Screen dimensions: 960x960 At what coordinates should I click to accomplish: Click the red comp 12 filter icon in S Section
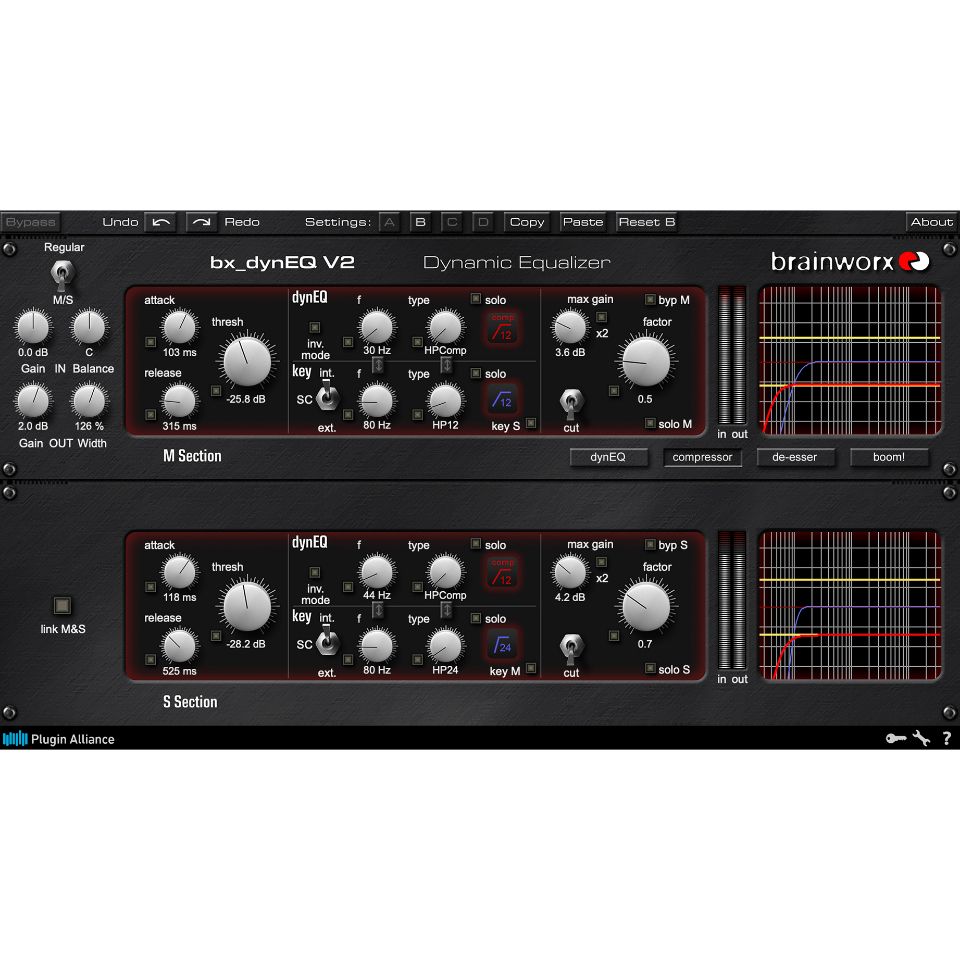[x=502, y=573]
